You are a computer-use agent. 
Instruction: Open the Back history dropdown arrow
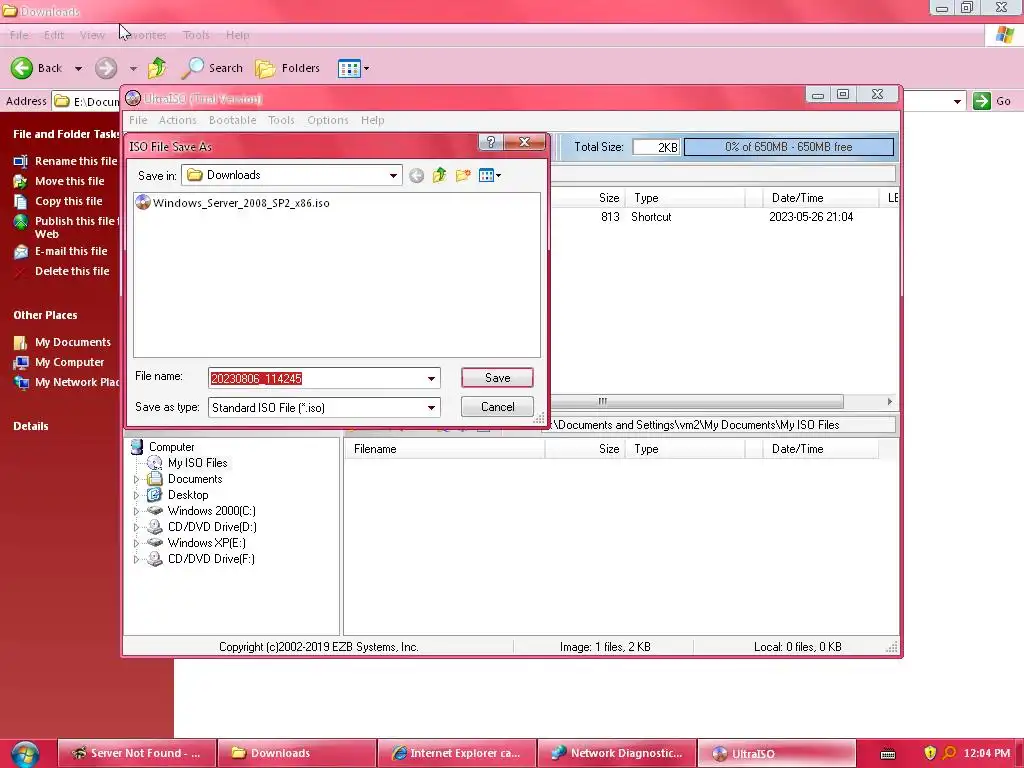tap(78, 69)
